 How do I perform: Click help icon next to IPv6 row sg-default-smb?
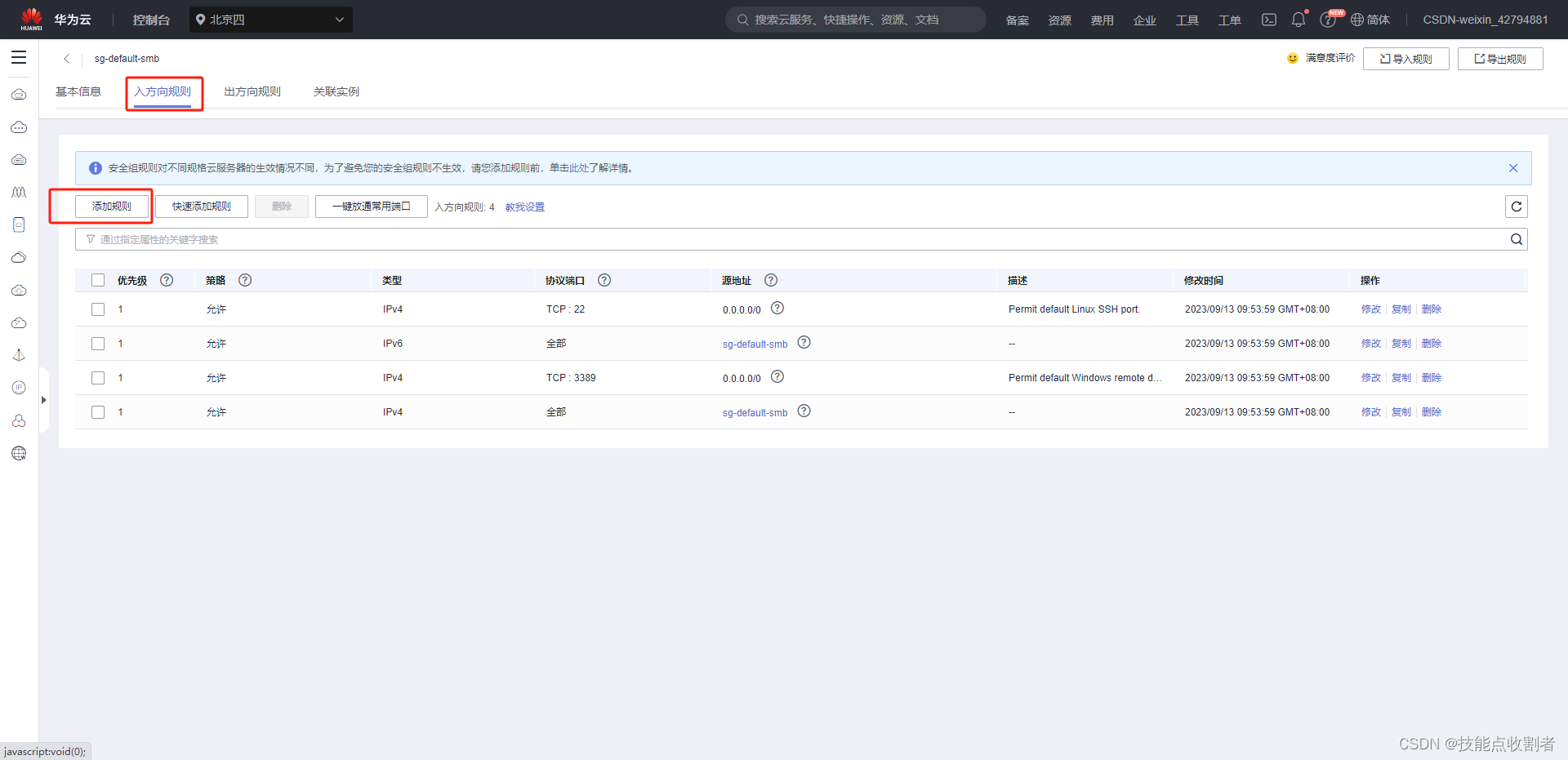click(x=804, y=342)
